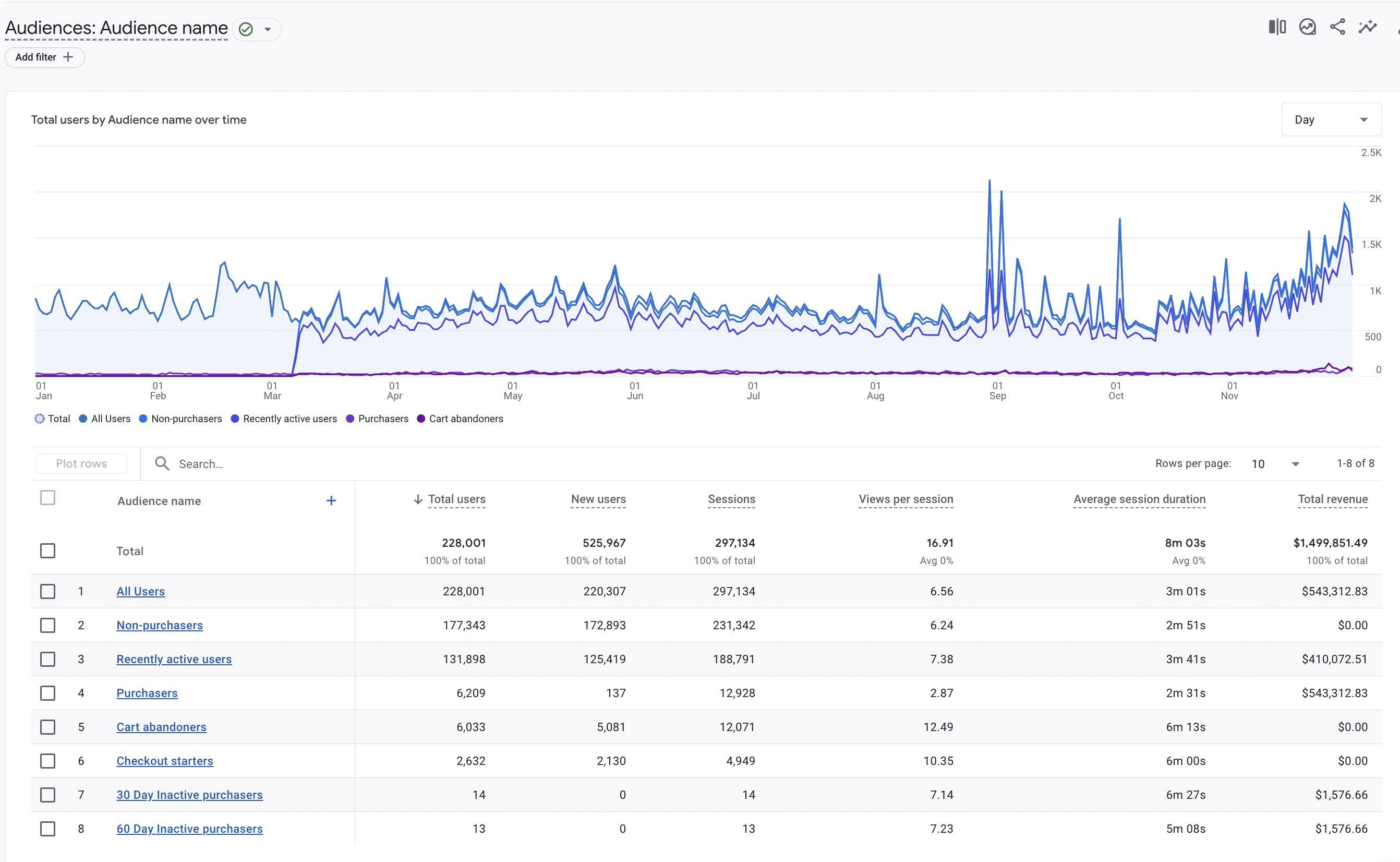Sort by Views per session column
1400x862 pixels.
coord(906,499)
